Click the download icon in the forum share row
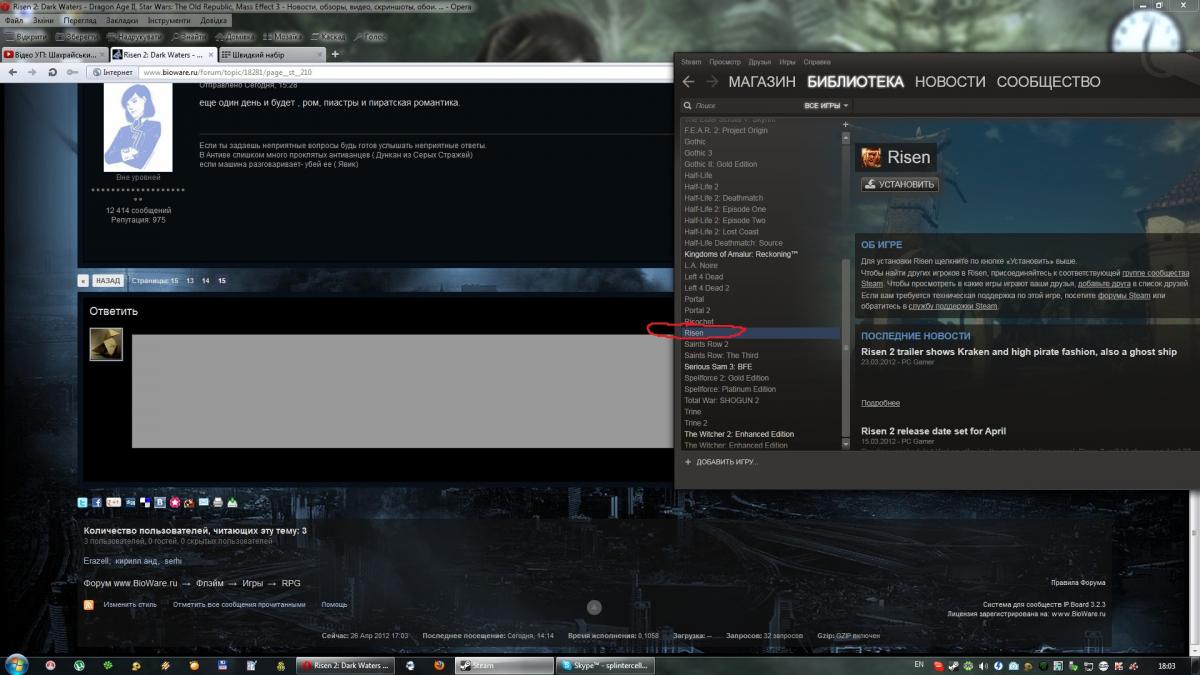 pos(232,502)
